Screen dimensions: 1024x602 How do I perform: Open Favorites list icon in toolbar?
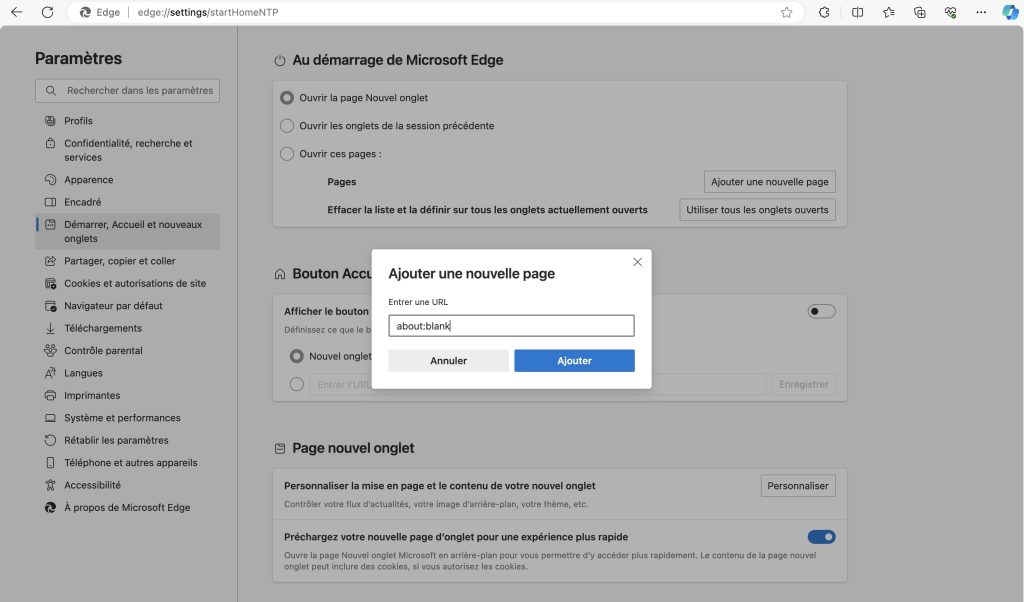pyautogui.click(x=889, y=12)
